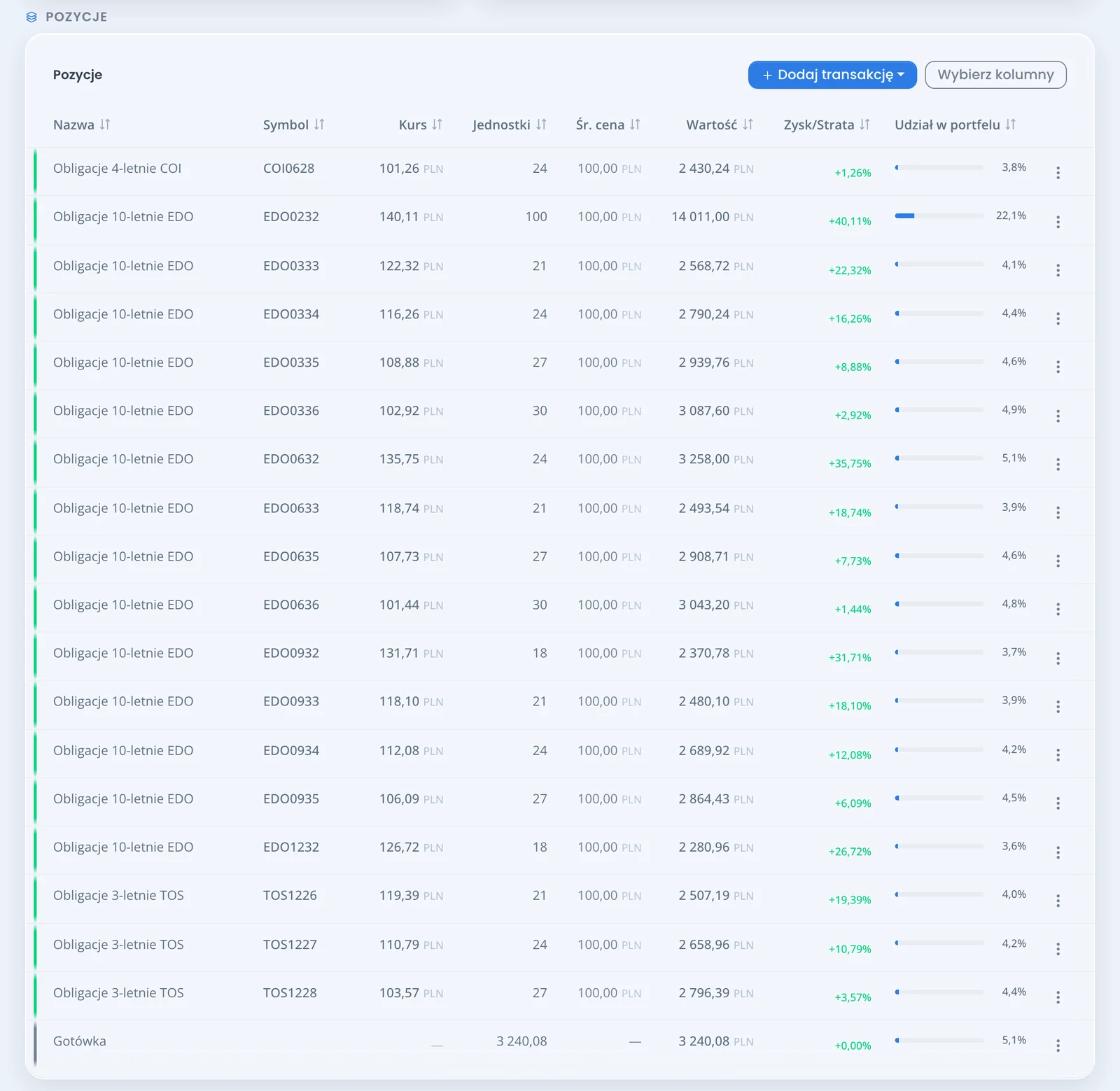
Task: Click three-dot menu for EDO0334
Action: point(1058,318)
